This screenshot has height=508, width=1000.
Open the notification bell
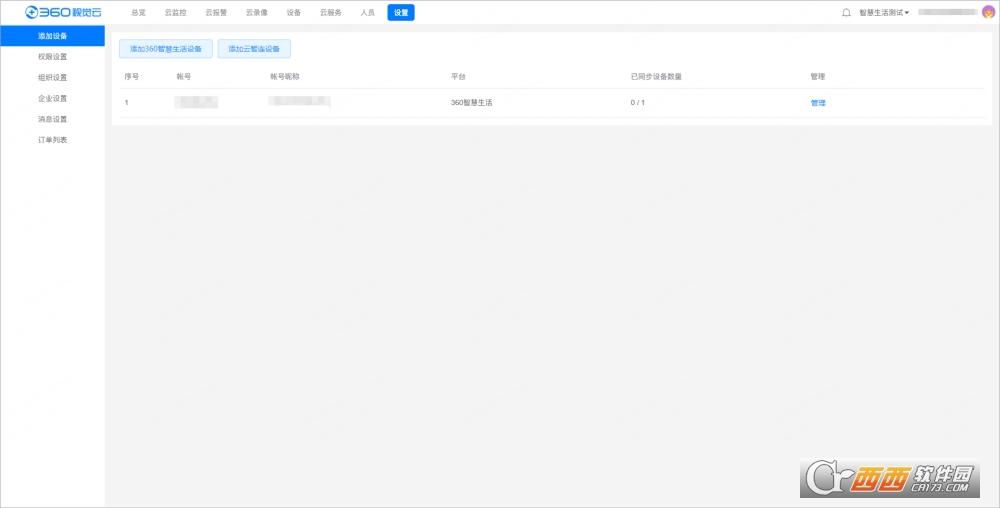tap(846, 12)
